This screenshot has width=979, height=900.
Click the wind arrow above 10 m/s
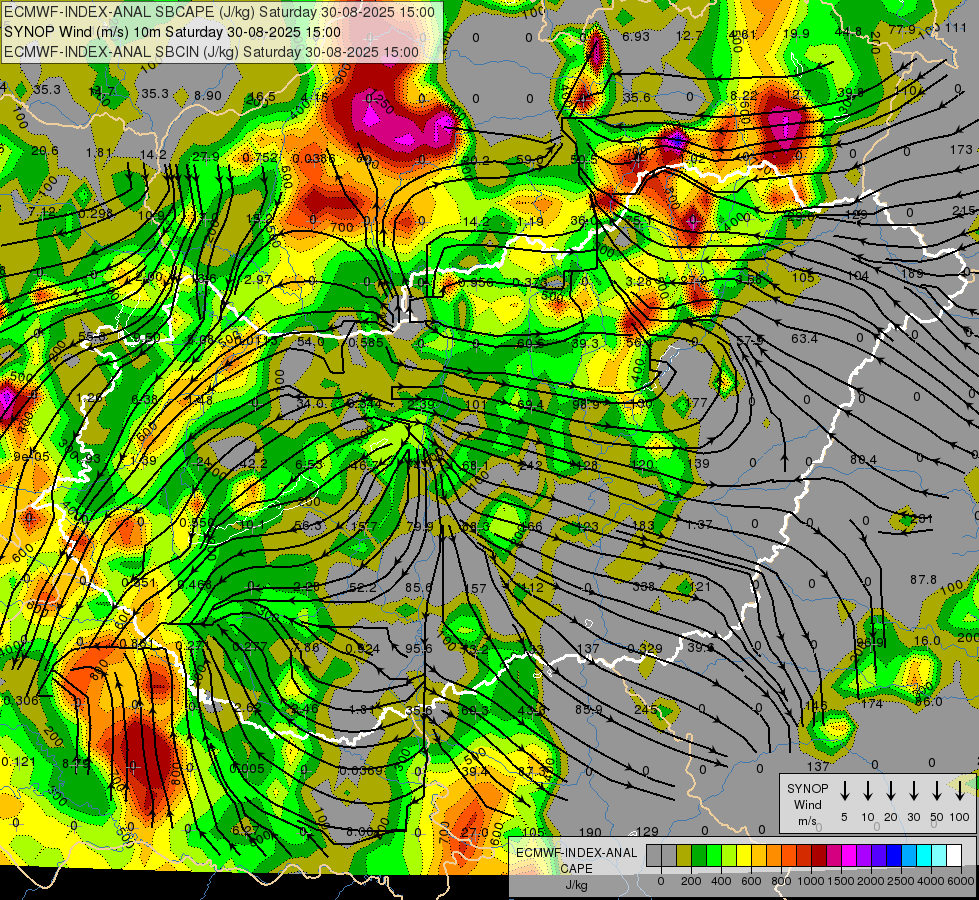(867, 791)
